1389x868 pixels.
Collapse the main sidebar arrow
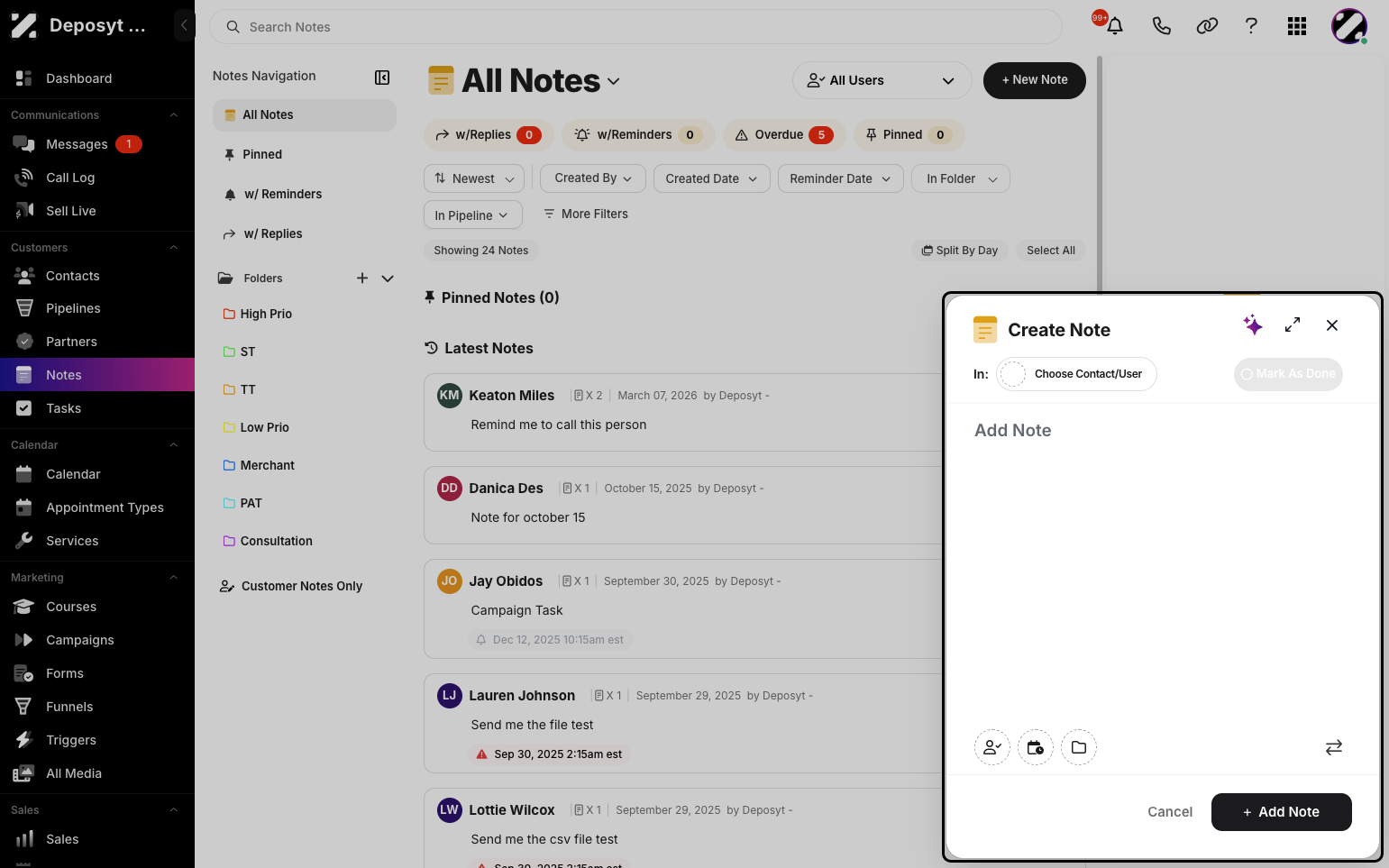click(x=184, y=25)
